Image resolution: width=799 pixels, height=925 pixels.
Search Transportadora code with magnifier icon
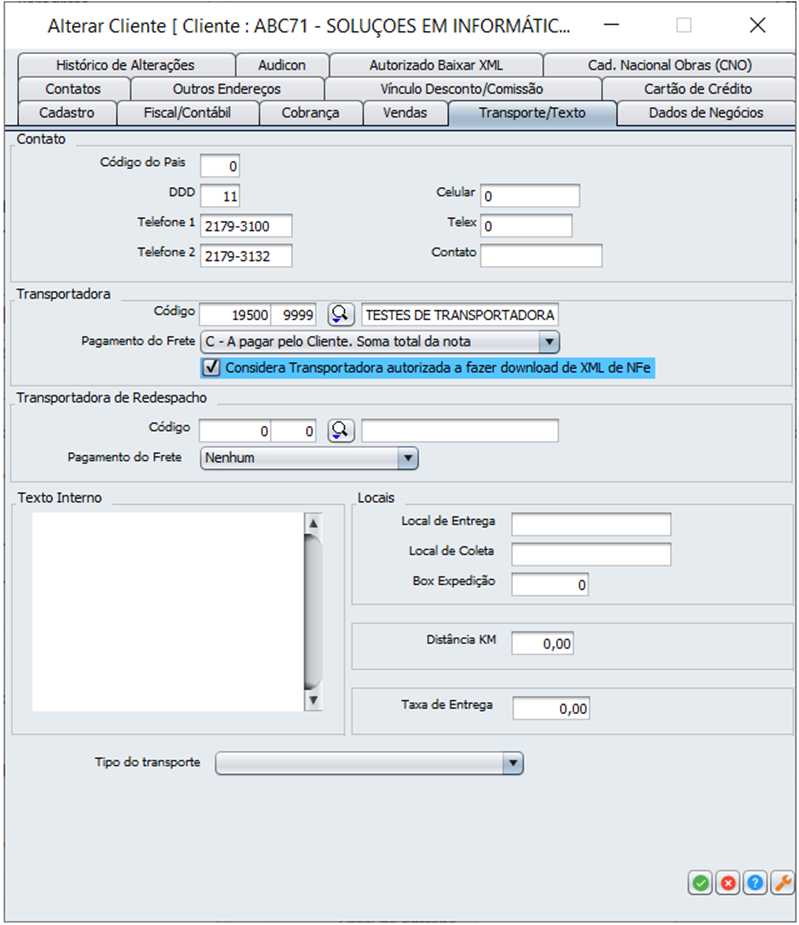pyautogui.click(x=341, y=315)
